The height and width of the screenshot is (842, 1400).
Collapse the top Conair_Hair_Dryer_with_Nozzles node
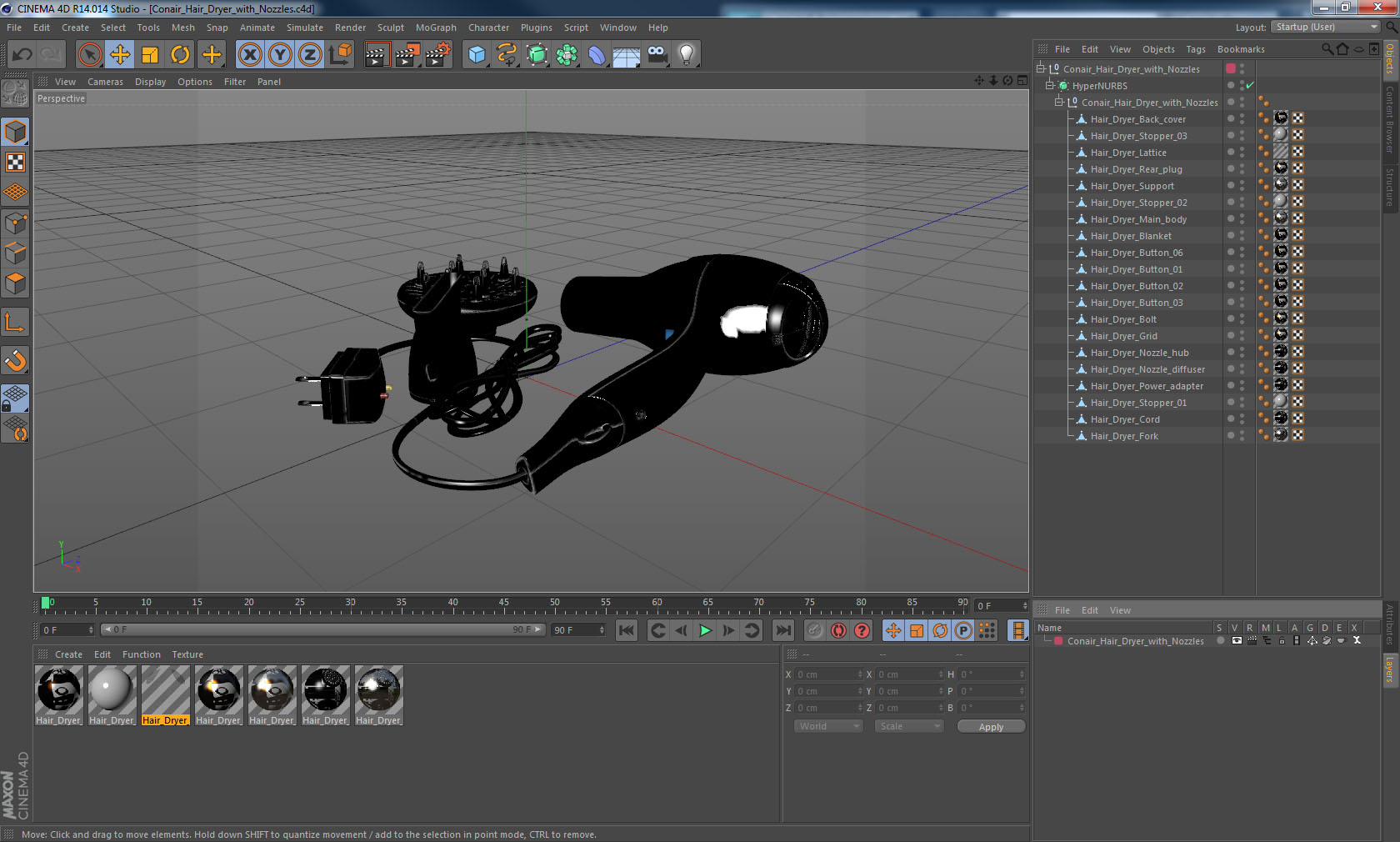tap(1040, 68)
